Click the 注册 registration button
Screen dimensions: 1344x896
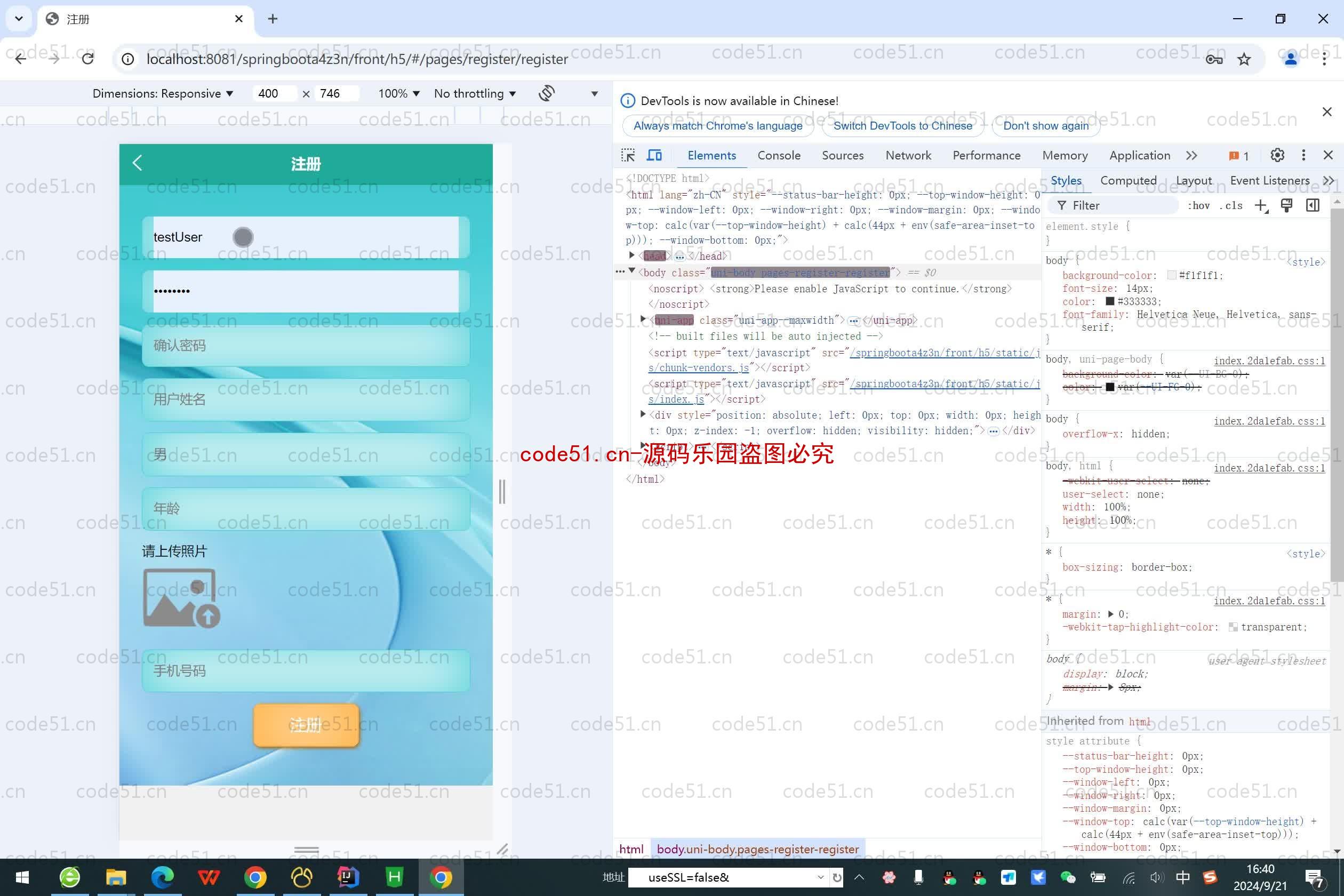(x=306, y=724)
